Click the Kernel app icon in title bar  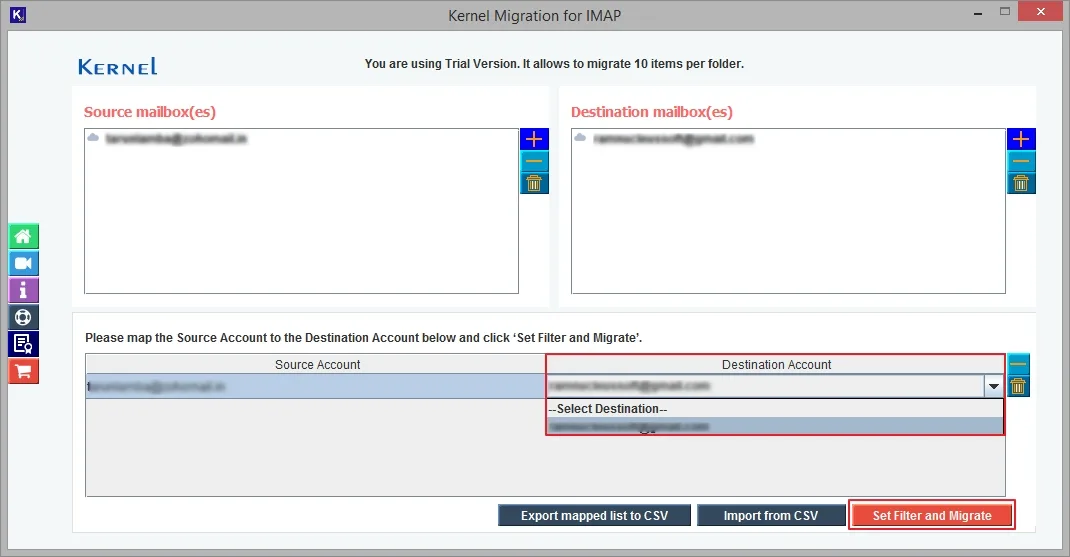click(18, 14)
